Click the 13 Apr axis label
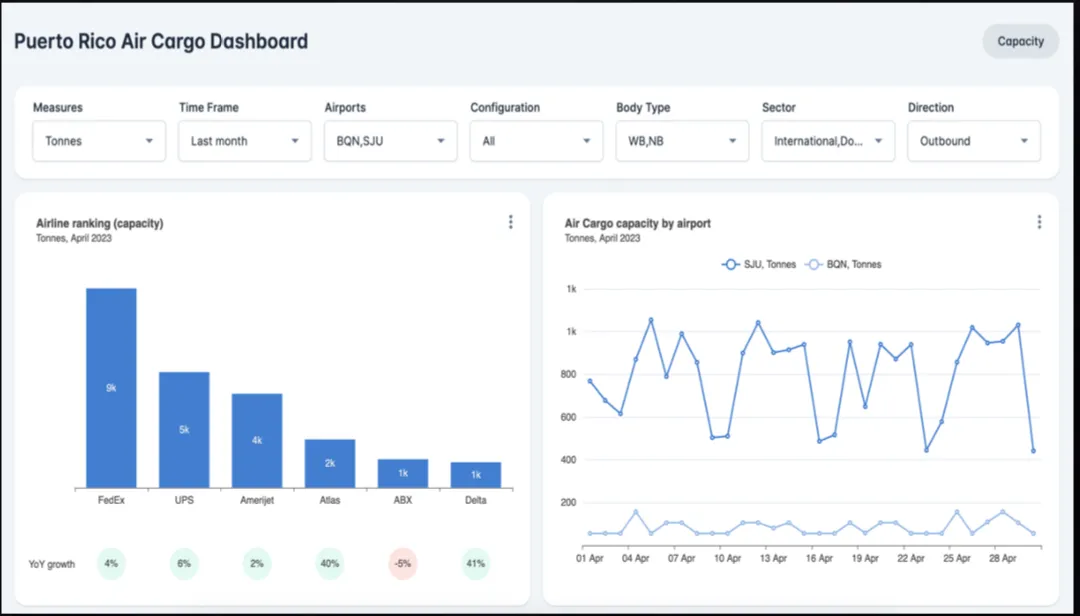The image size is (1080, 616). (773, 559)
